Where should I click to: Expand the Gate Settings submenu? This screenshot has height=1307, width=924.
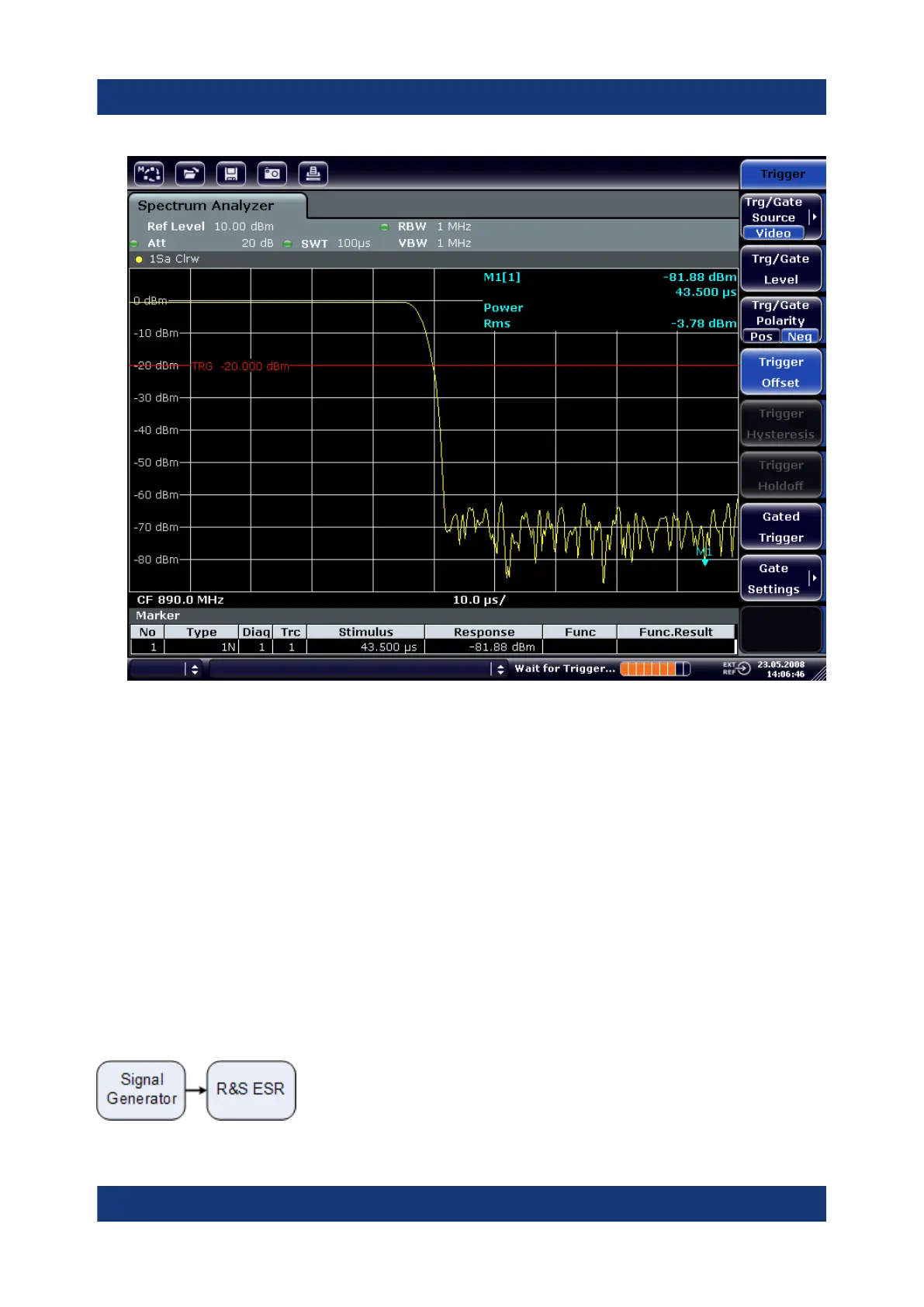tap(813, 578)
